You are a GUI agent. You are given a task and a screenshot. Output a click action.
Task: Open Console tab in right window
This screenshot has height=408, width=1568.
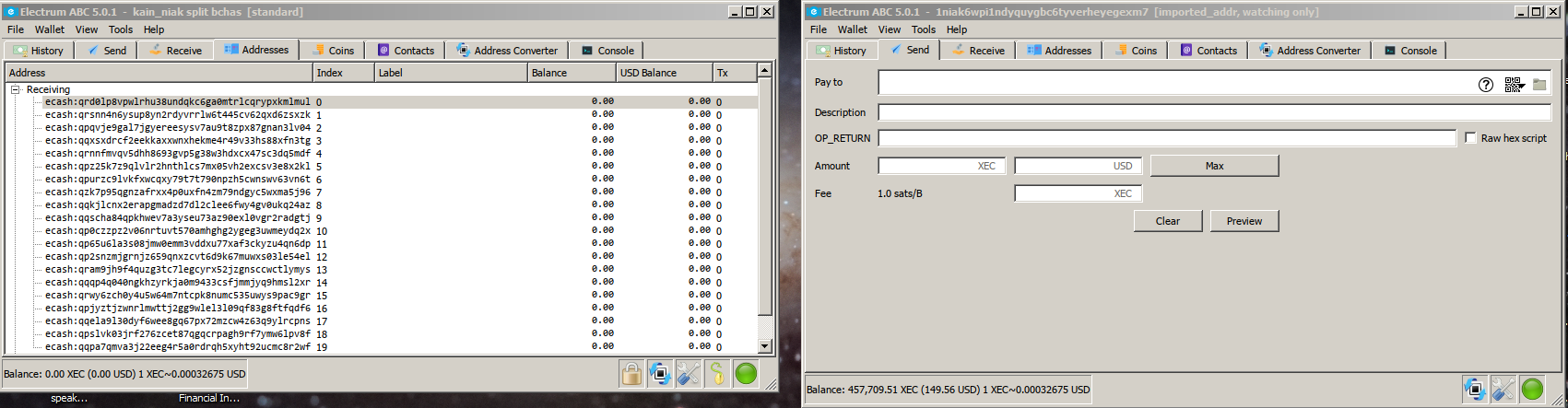pos(1409,51)
